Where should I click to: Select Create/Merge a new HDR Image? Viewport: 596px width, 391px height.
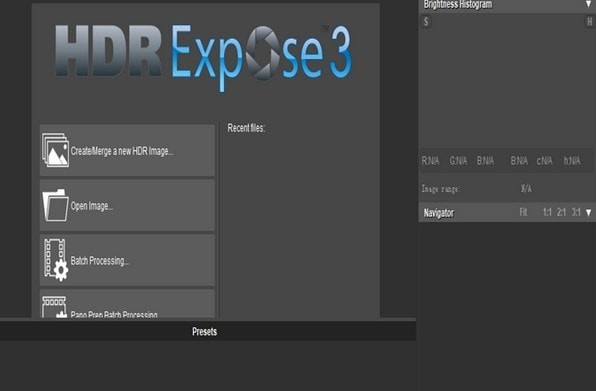127,150
